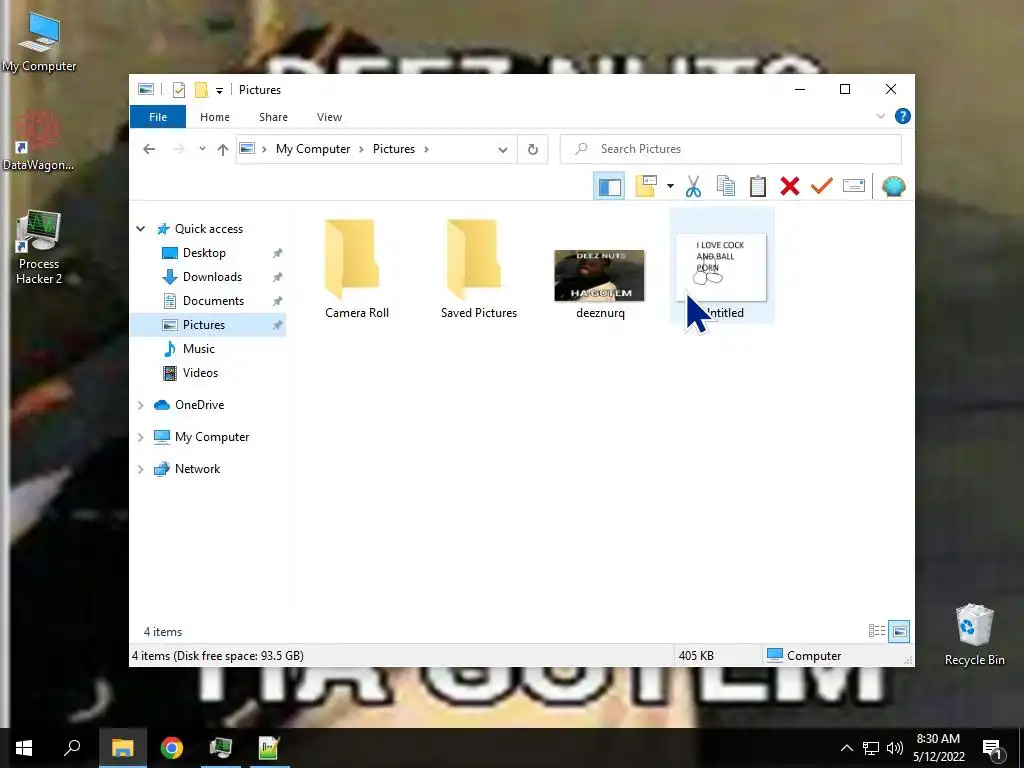This screenshot has height=768, width=1024.
Task: Click the red X Delete icon
Action: 790,186
